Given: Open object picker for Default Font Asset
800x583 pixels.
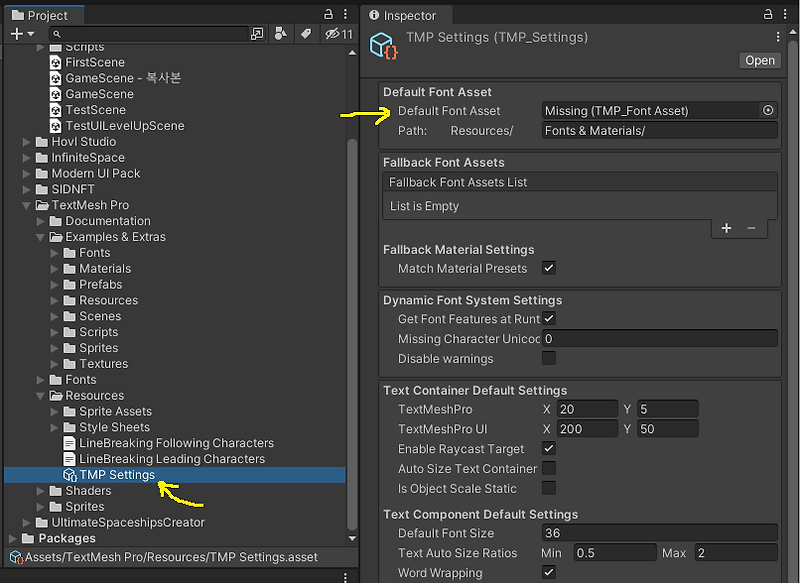Looking at the screenshot, I should (x=768, y=110).
